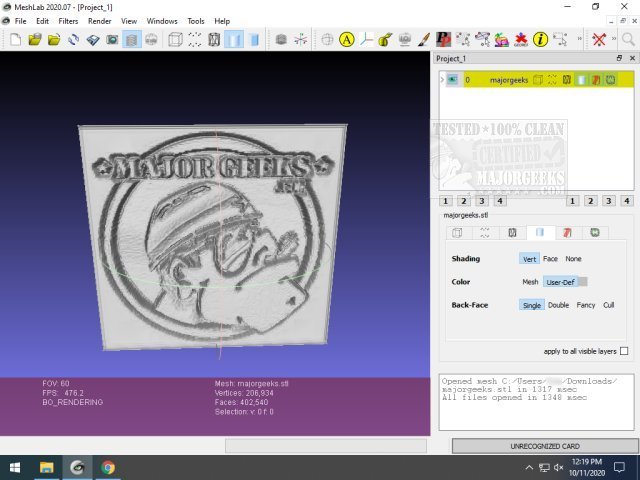Switch to the bounding box render tab

click(x=458, y=233)
